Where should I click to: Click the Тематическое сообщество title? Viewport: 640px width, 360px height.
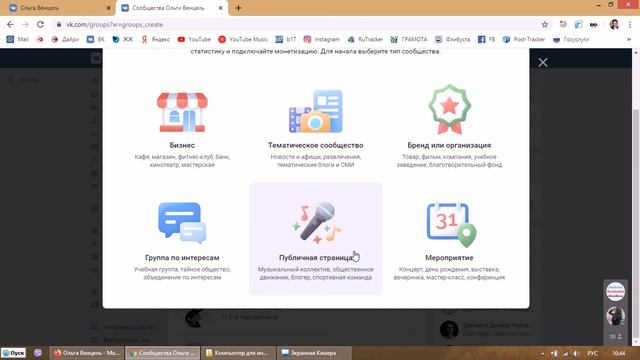click(316, 145)
